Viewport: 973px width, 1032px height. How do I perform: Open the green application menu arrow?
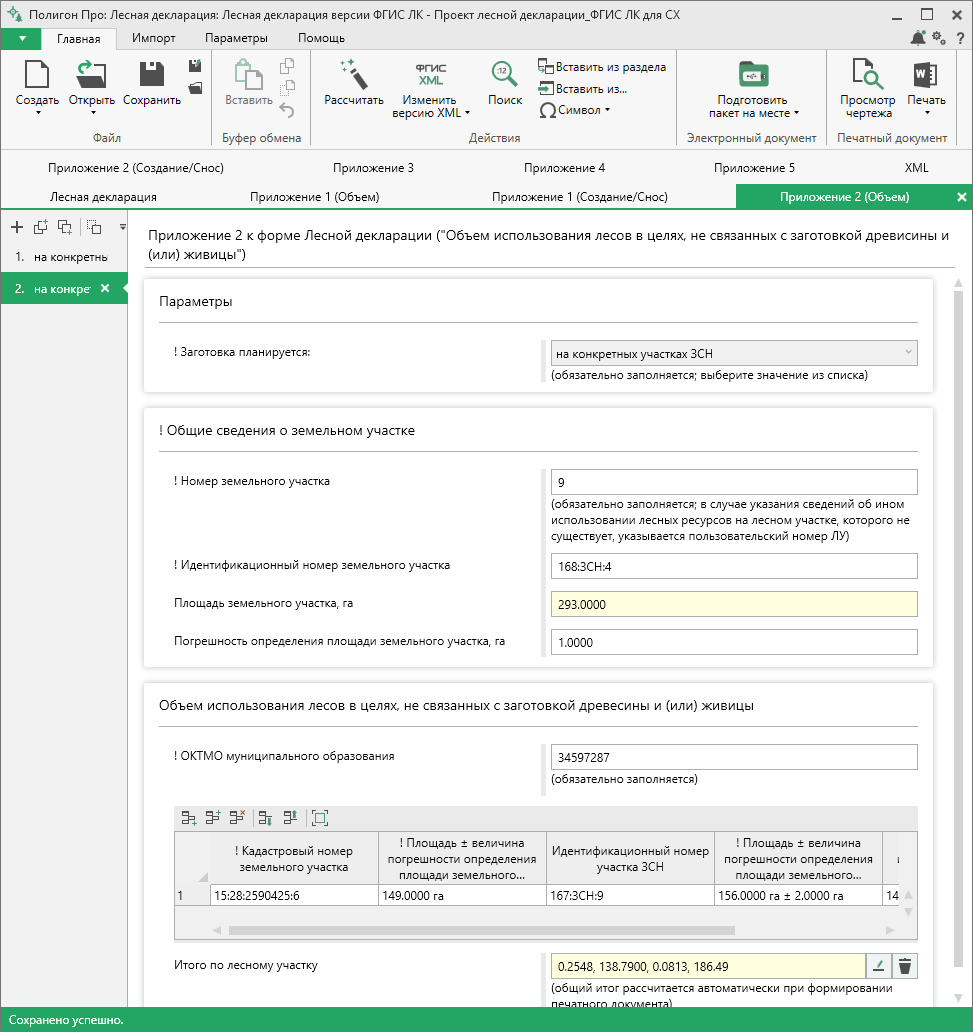pos(22,38)
